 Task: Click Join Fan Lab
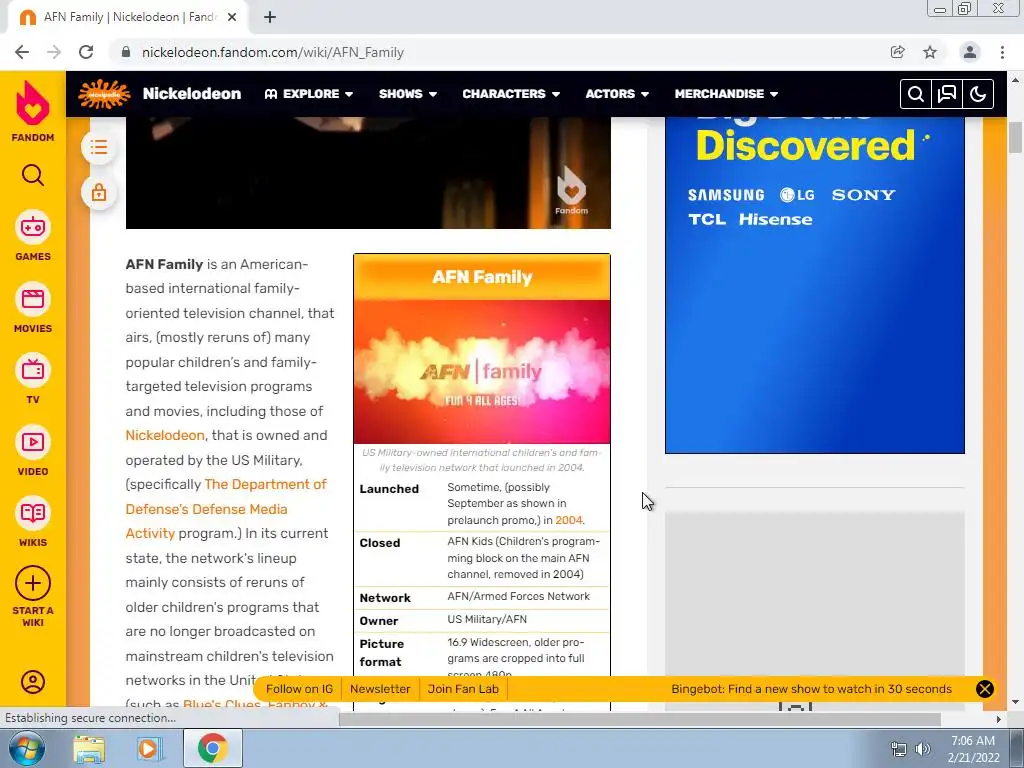point(463,689)
